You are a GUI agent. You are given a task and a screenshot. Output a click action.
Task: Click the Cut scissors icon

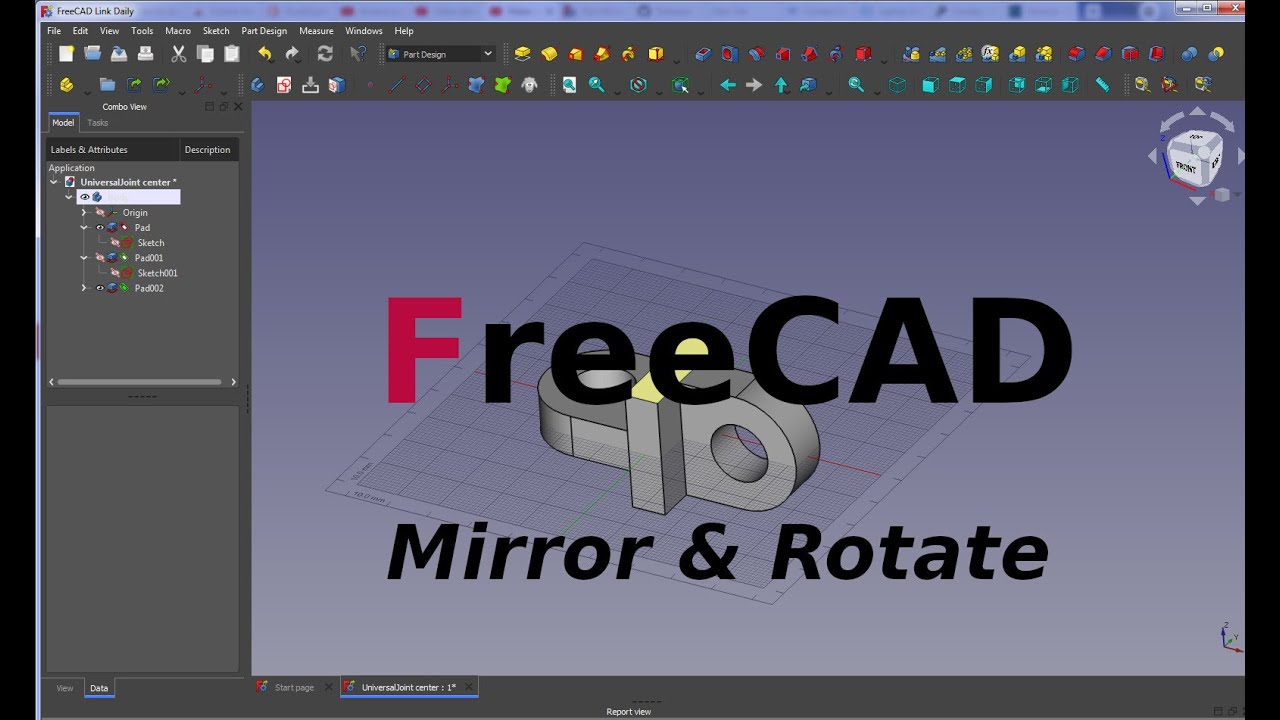tap(179, 54)
